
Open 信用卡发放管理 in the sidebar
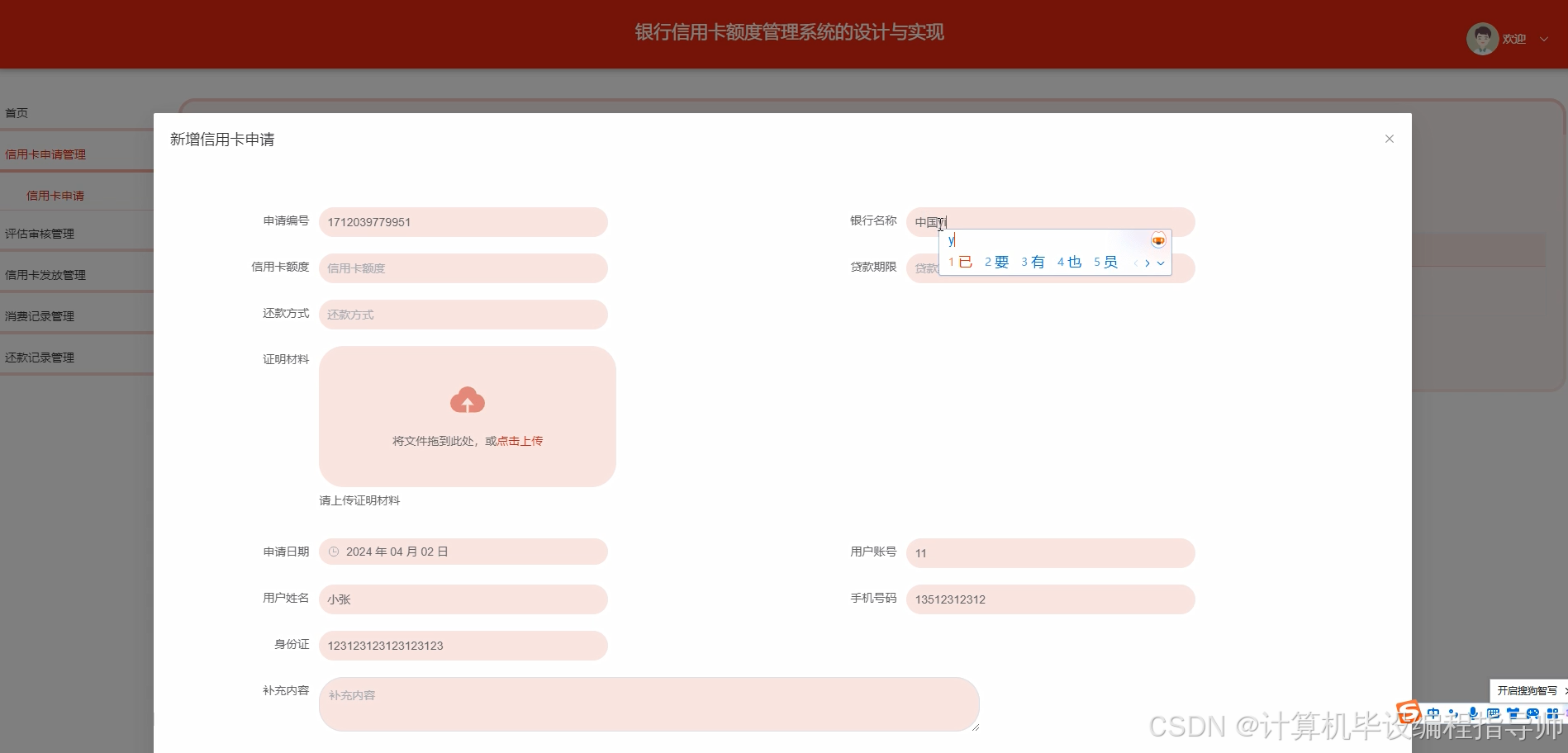[x=77, y=275]
